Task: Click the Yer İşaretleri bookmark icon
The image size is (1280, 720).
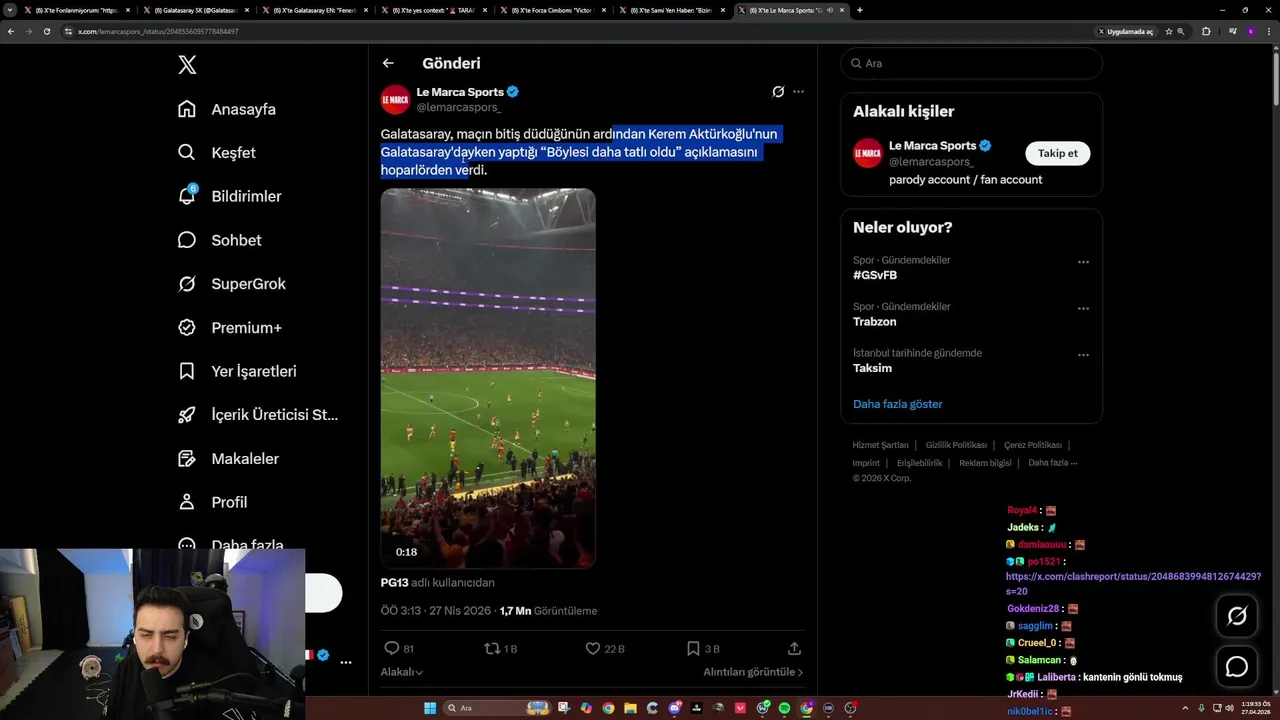Action: coord(187,371)
